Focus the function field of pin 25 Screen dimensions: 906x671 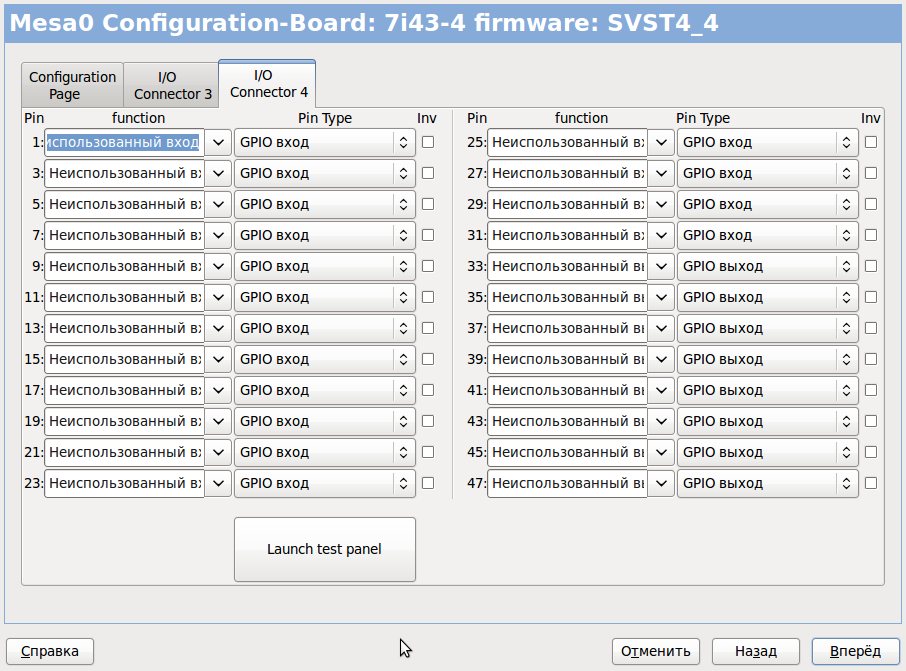coord(567,142)
